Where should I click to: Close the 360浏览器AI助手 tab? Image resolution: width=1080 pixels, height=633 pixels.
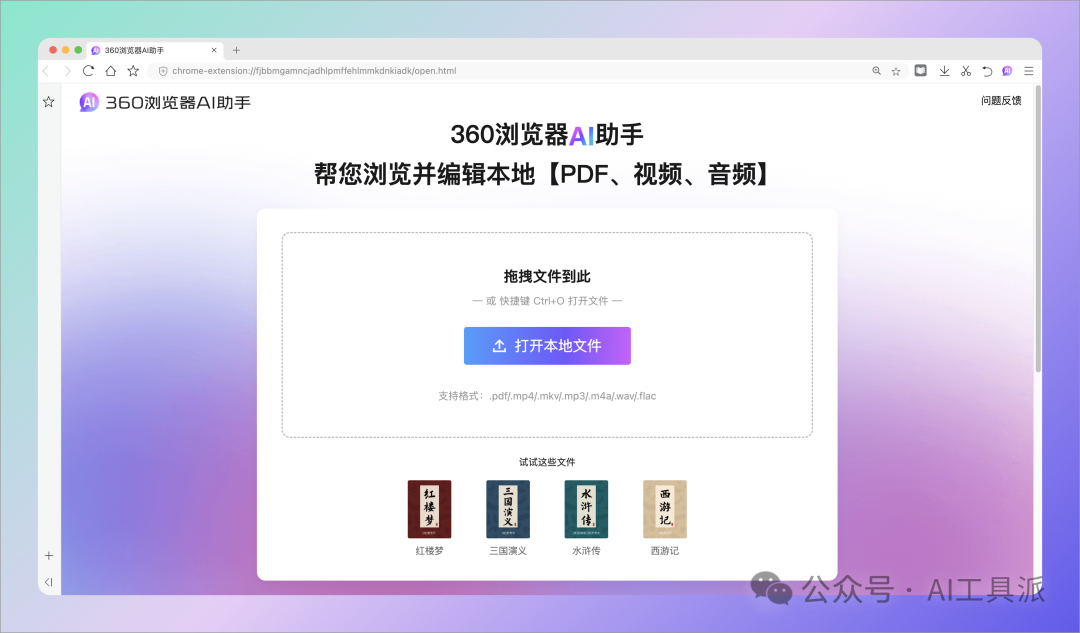tap(214, 50)
